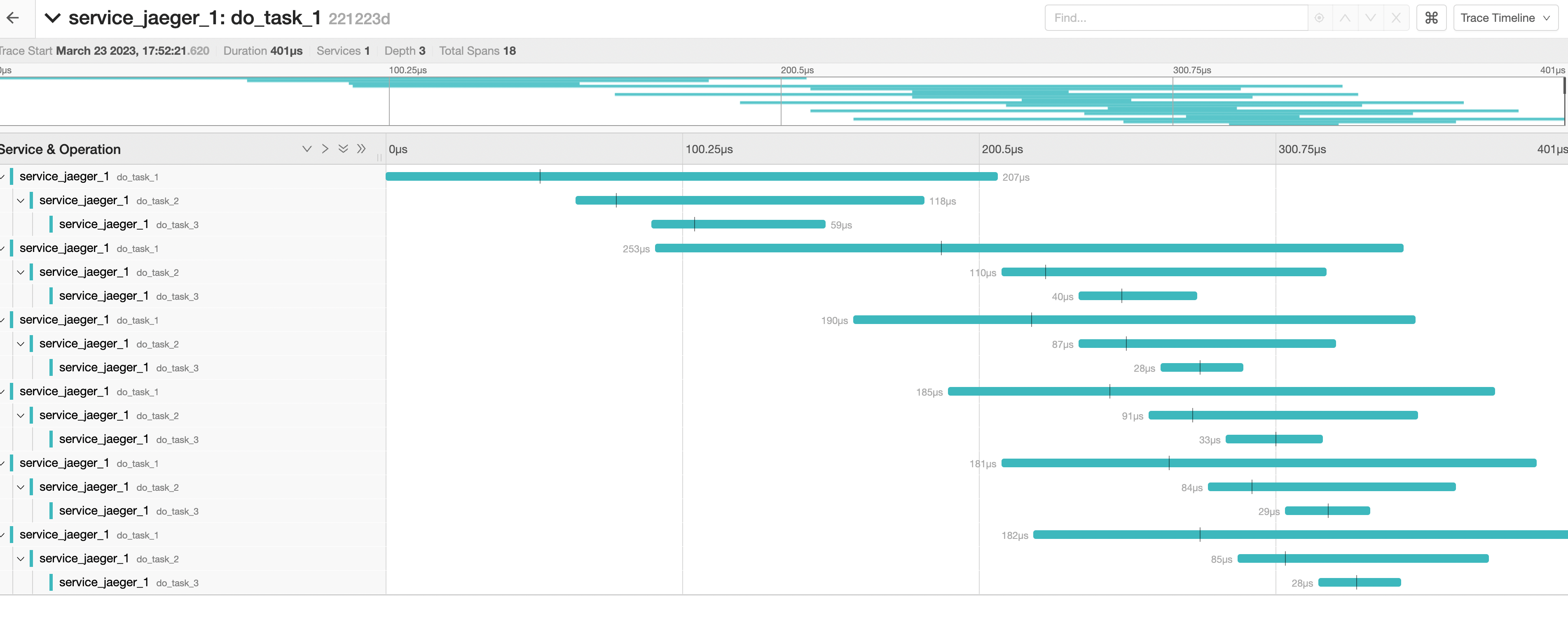1568x620 pixels.
Task: Click the 59µs do_task_3 span bar
Action: click(738, 224)
